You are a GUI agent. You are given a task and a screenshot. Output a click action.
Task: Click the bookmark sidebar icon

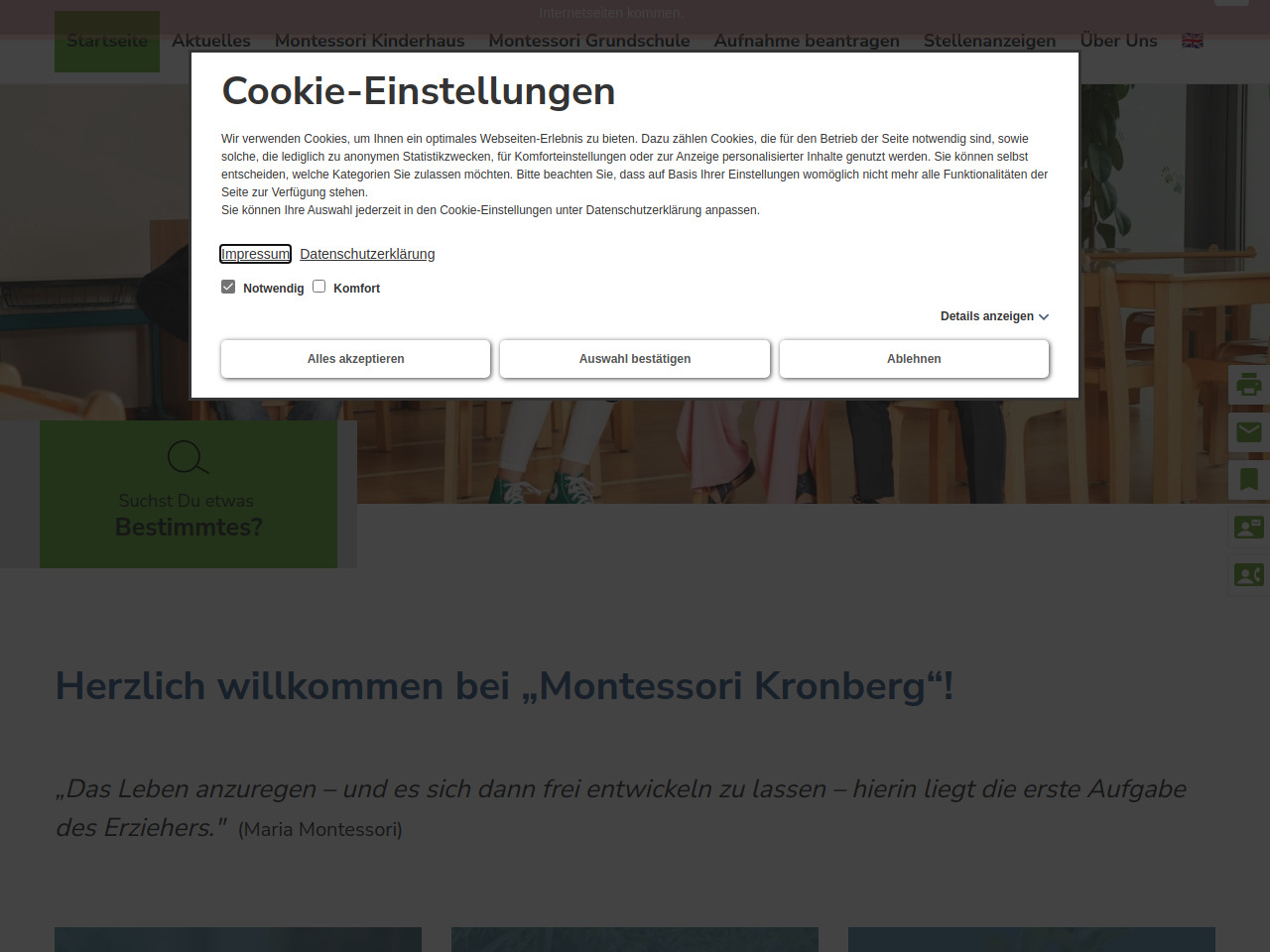[x=1248, y=480]
